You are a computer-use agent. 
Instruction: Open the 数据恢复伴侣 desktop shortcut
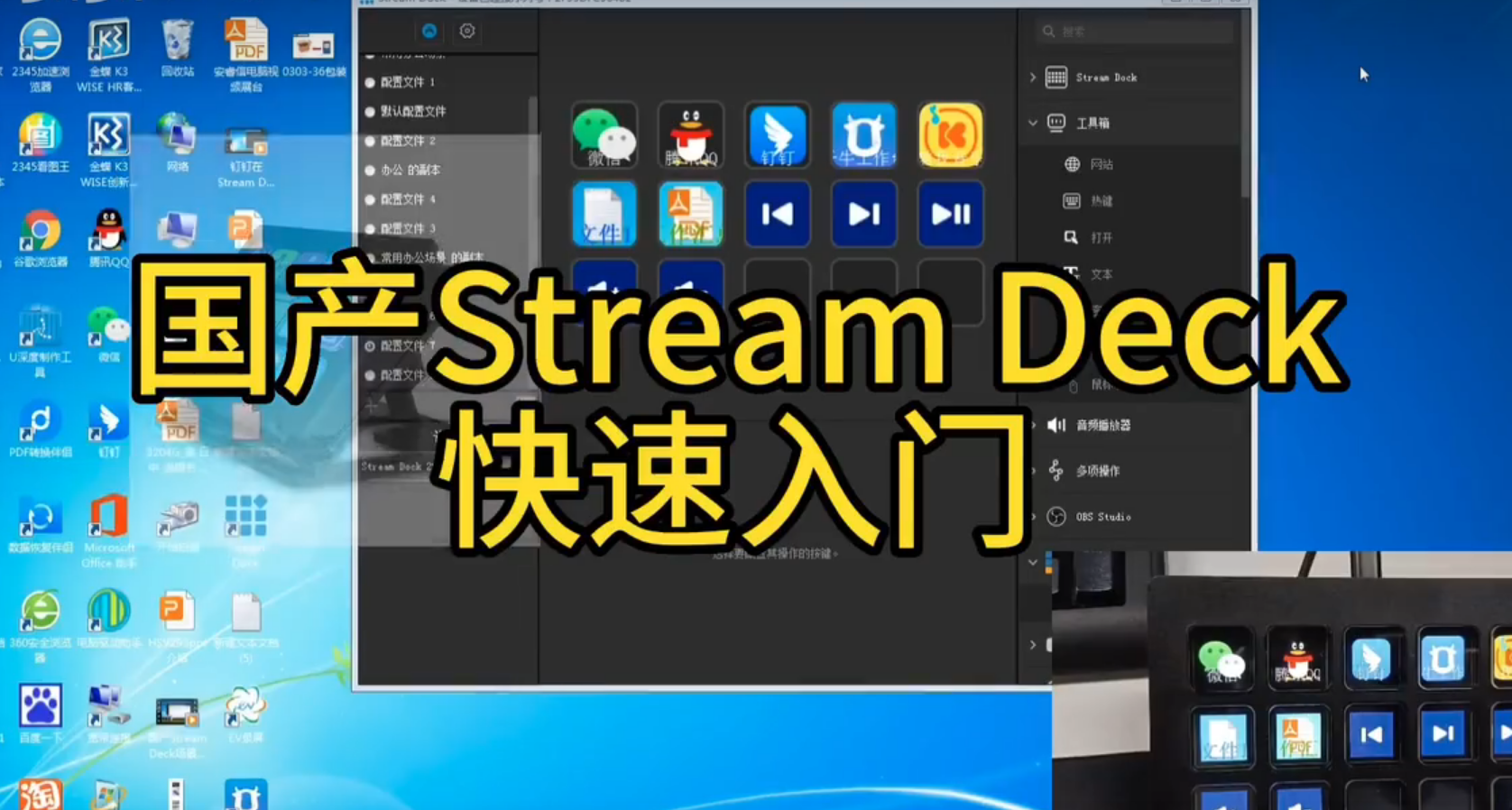[40, 526]
